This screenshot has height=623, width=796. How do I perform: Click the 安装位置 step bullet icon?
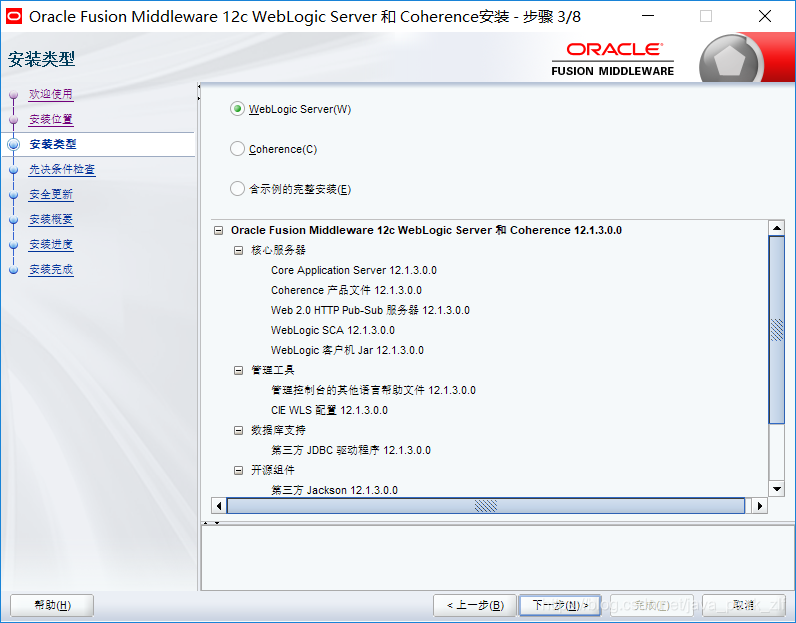click(14, 119)
